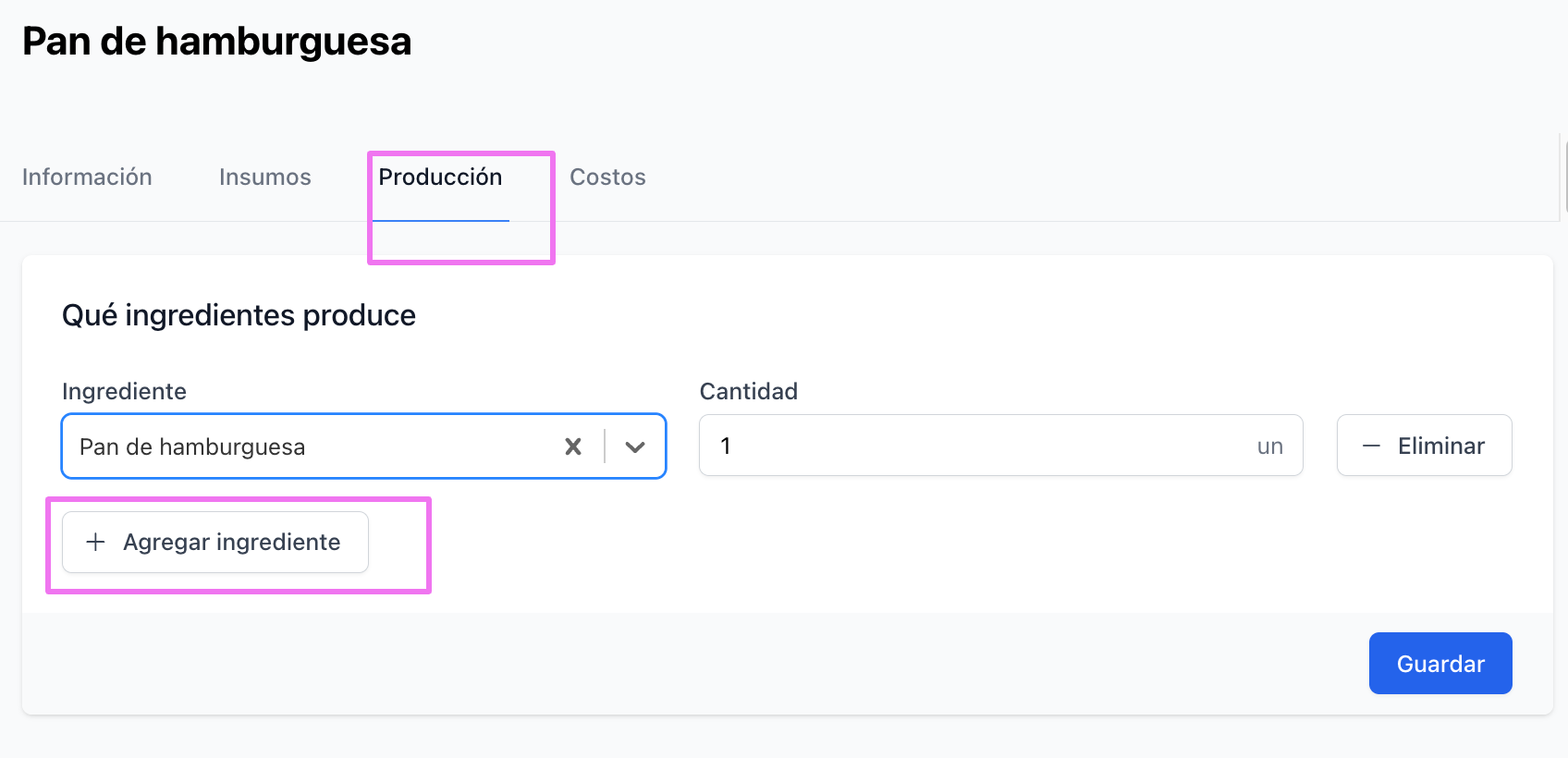Click the vertical scrollbar at the right edge
The width and height of the screenshot is (1568, 758).
pyautogui.click(x=1564, y=176)
